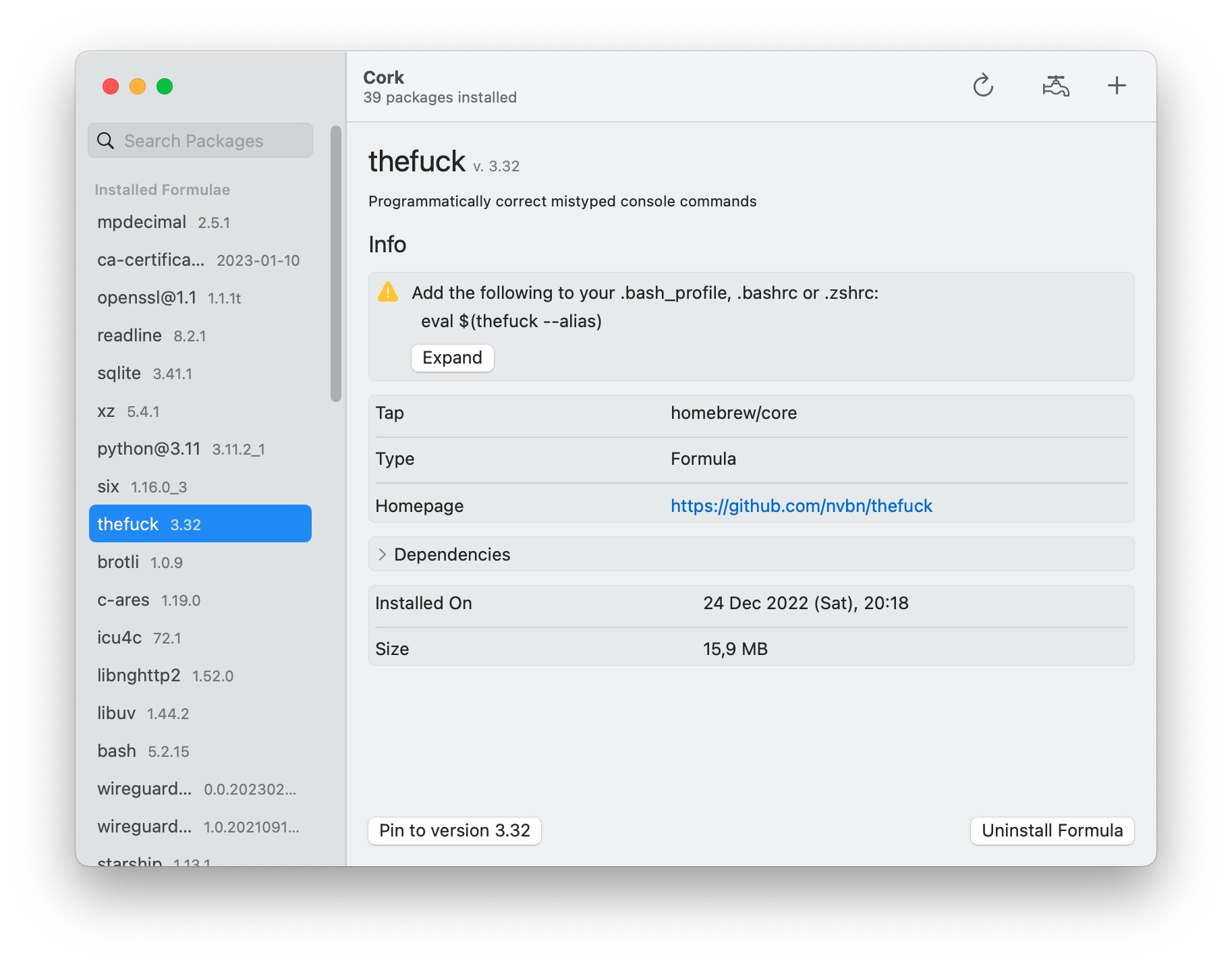Click the installed date 24 Dec 2022
The image size is (1232, 966).
pos(806,603)
